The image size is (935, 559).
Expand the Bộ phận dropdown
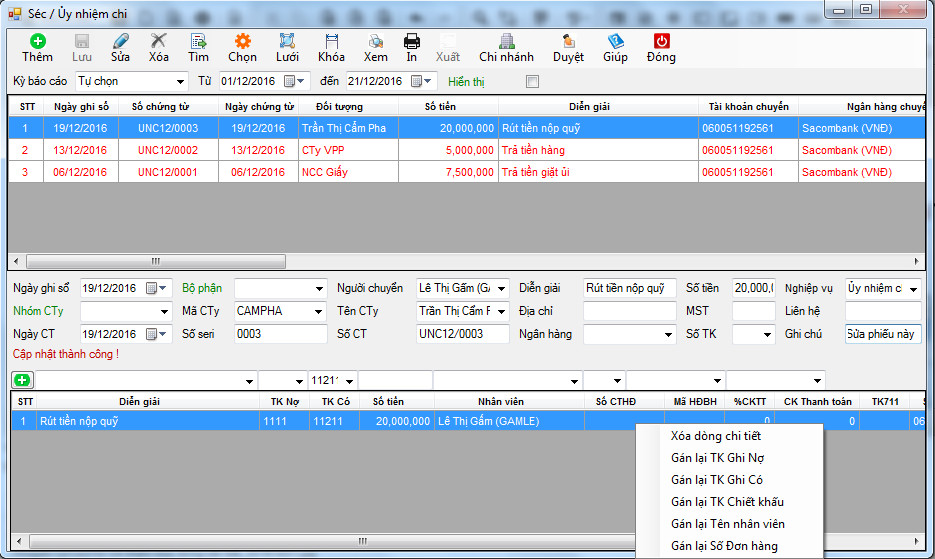click(x=319, y=289)
